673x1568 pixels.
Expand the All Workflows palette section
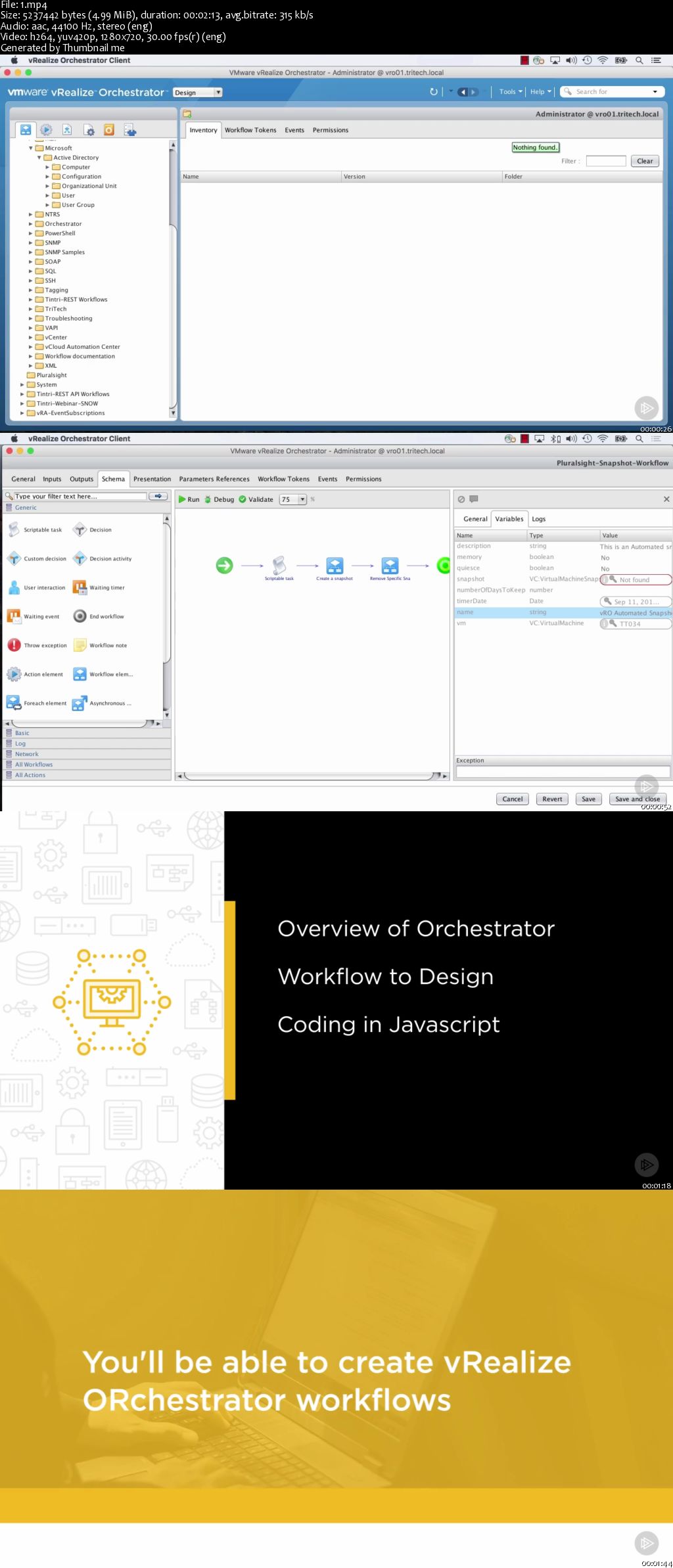pos(88,765)
